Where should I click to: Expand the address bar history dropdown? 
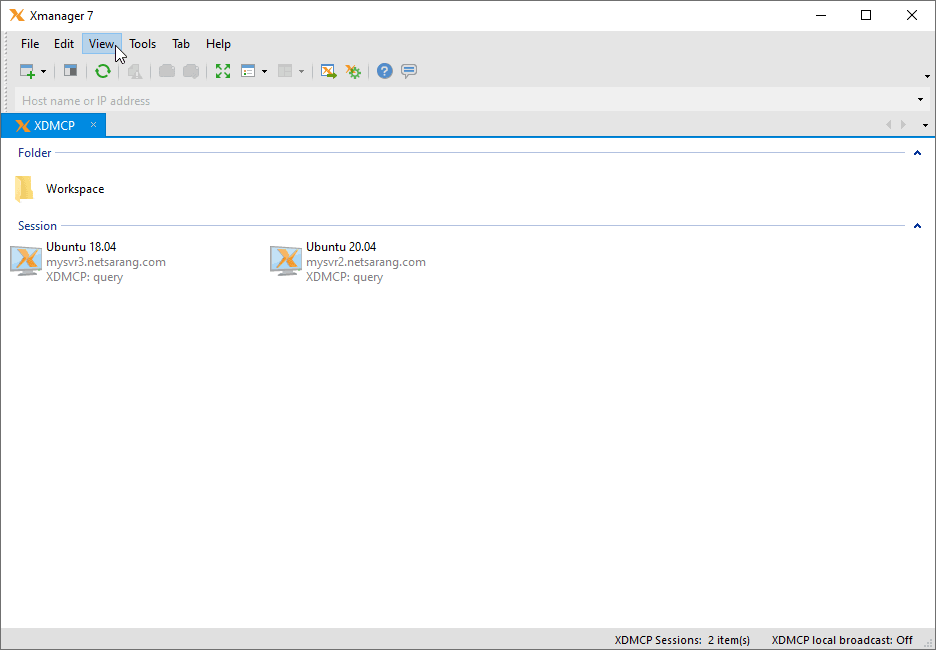(920, 100)
